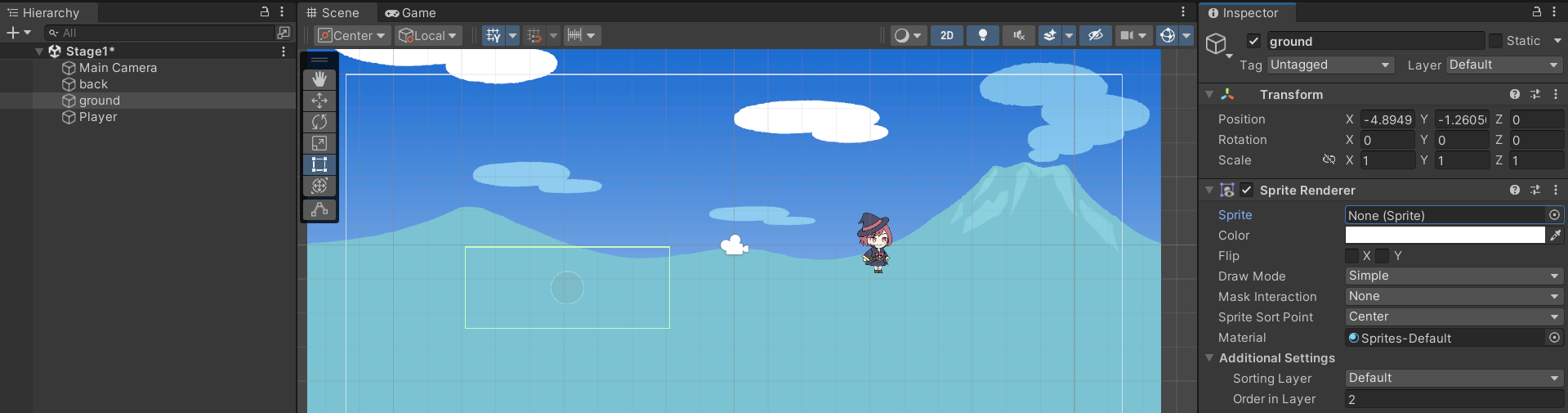This screenshot has height=413, width=1568.
Task: Open Sprite Renderer context menu
Action: 1556,190
